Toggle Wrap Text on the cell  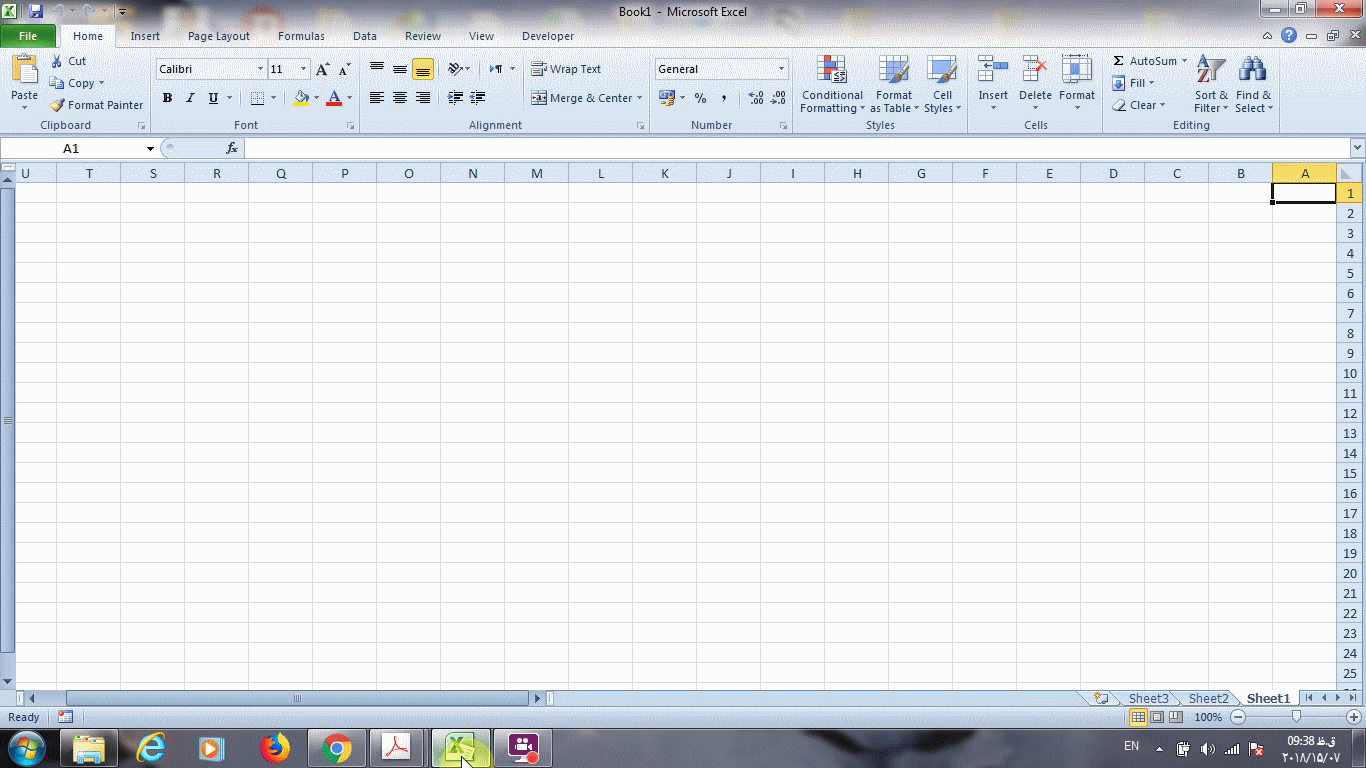pos(566,69)
